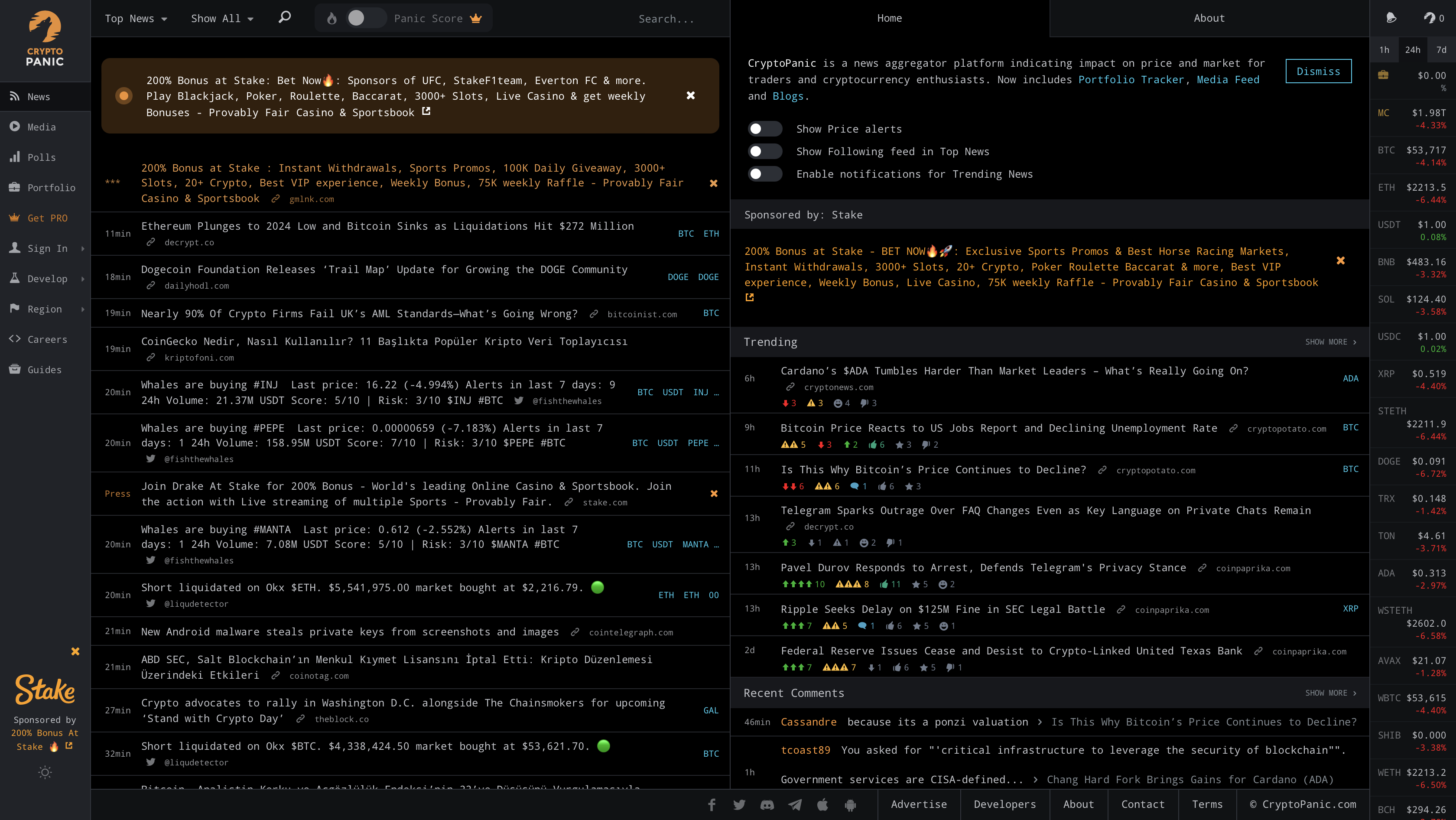Open the Discord footer icon
Image resolution: width=1456 pixels, height=820 pixels.
point(767,805)
